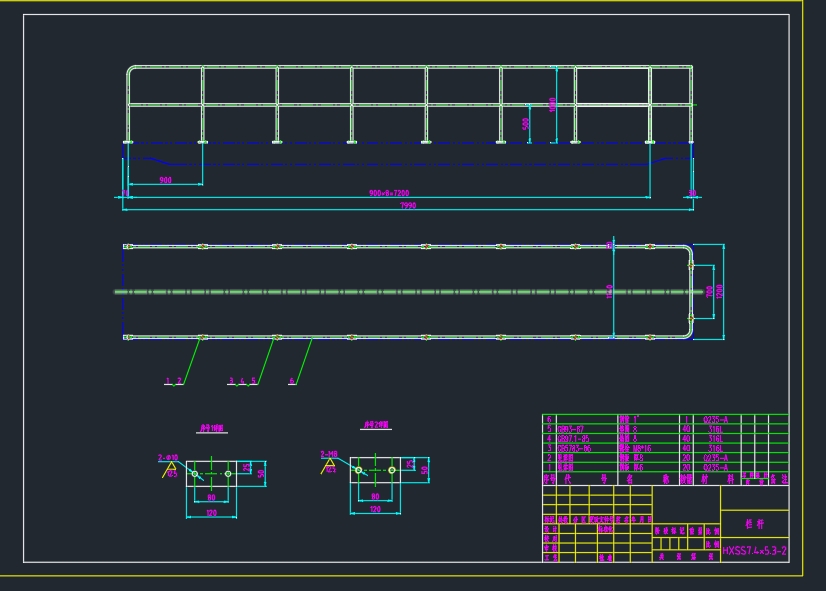This screenshot has height=591, width=826.
Task: Click the 50 height dimension in detail 1
Action: tap(261, 474)
